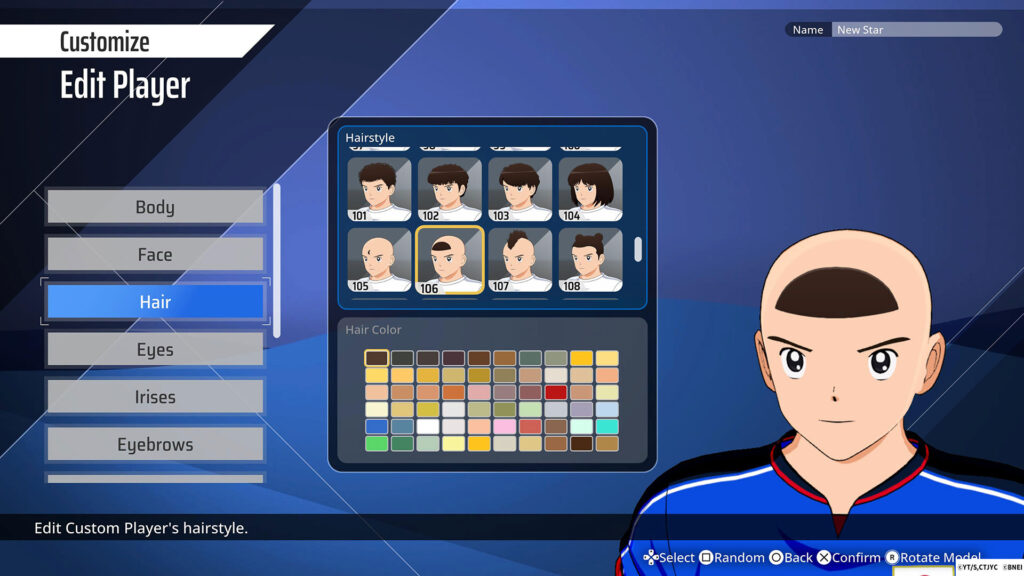Choose hairstyle 102 thumbnail
Image resolution: width=1024 pixels, height=576 pixels.
pos(450,189)
